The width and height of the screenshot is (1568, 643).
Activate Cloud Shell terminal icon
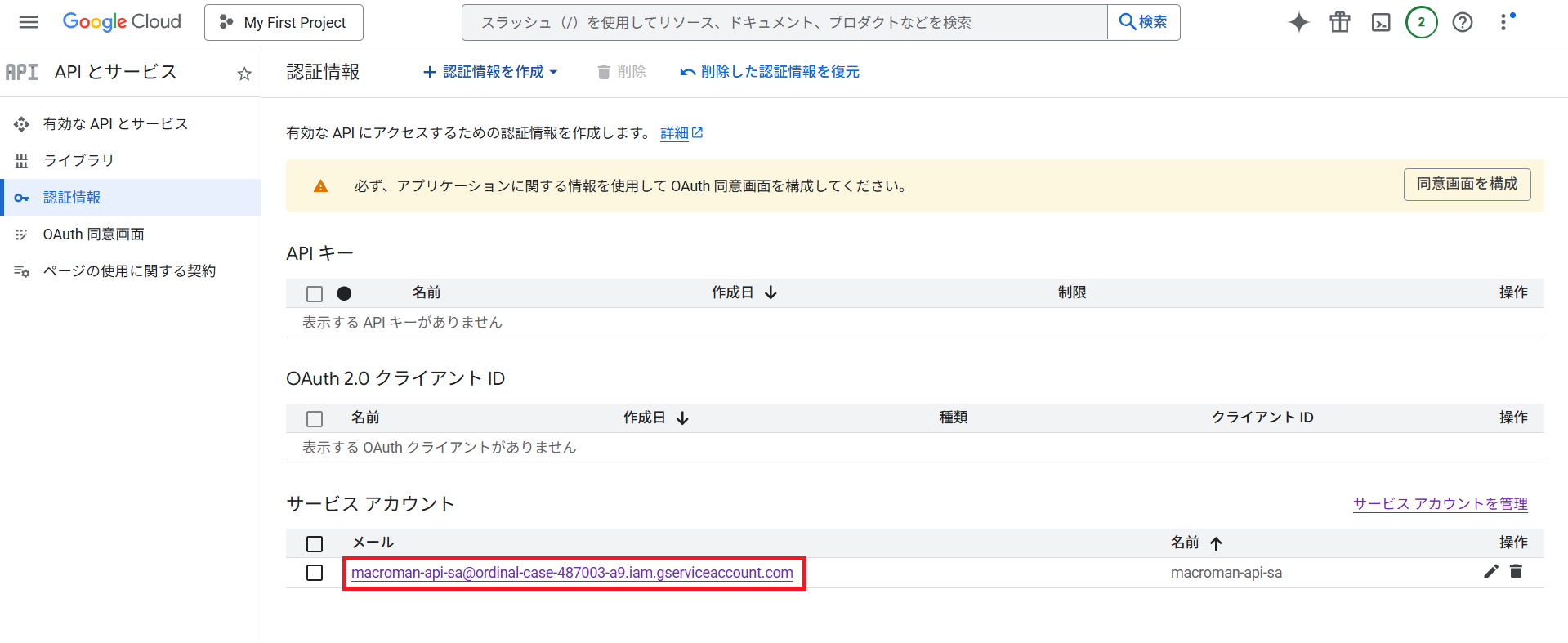1380,22
